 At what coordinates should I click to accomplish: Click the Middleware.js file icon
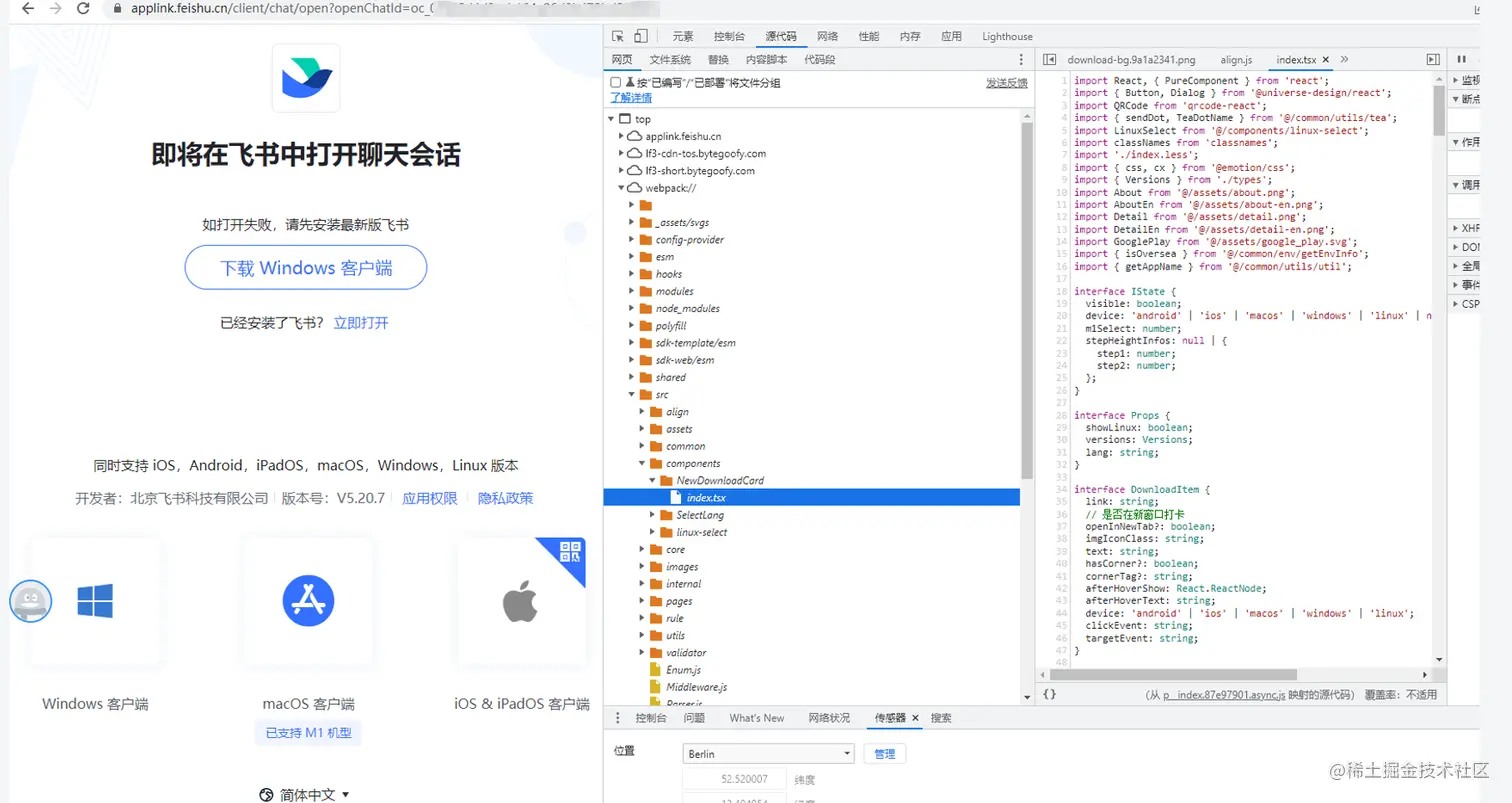[656, 687]
